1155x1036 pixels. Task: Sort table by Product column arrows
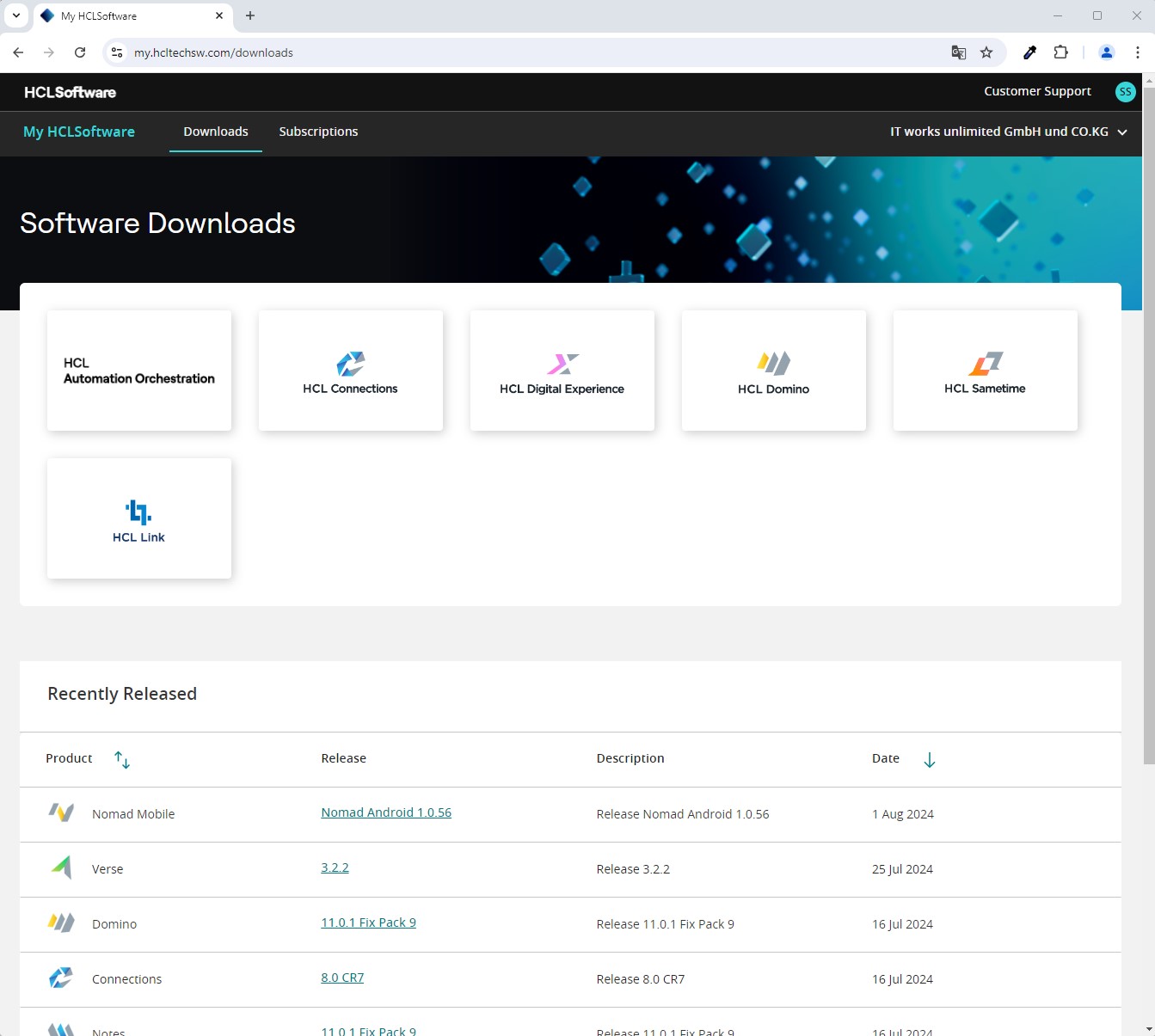122,759
